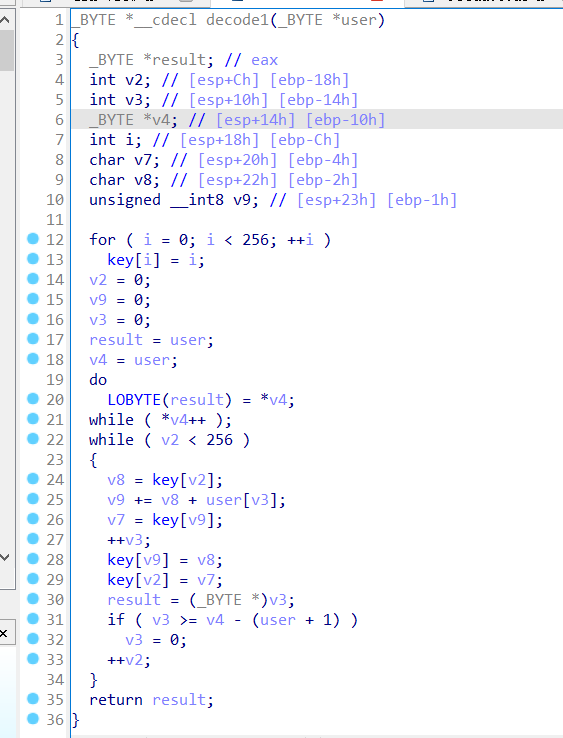
Task: Click breakpoint marker on line 27
Action: pos(33,539)
